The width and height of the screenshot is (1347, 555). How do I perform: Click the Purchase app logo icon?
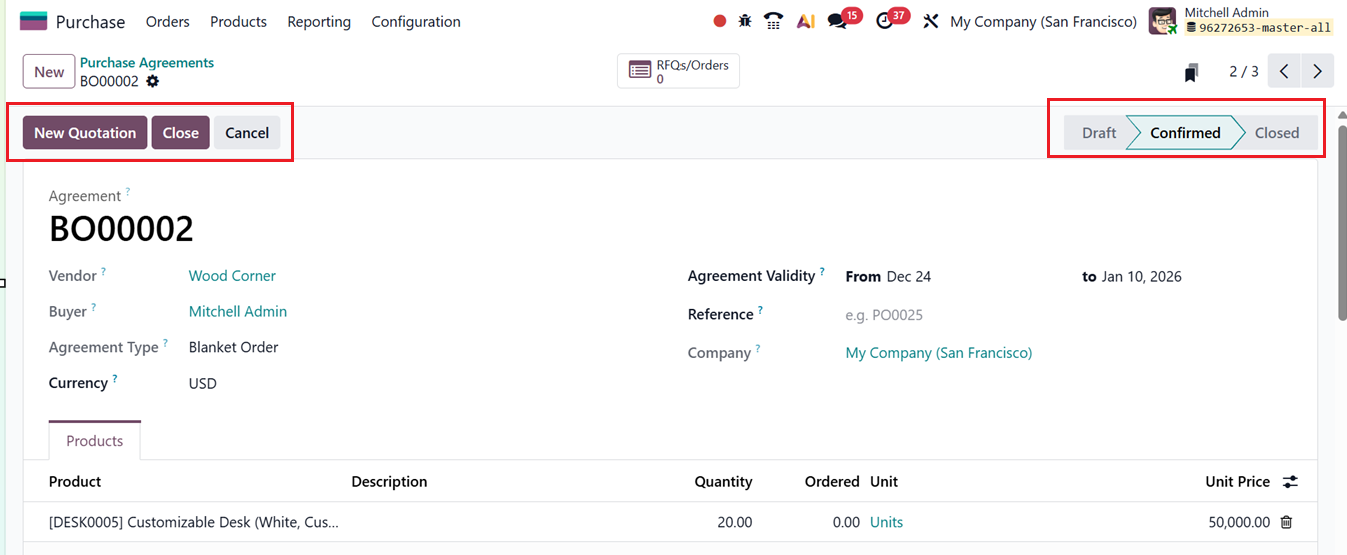(x=33, y=21)
